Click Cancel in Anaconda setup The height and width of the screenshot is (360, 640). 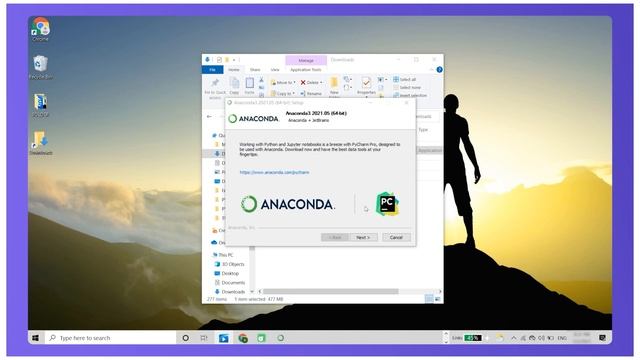[x=396, y=237]
